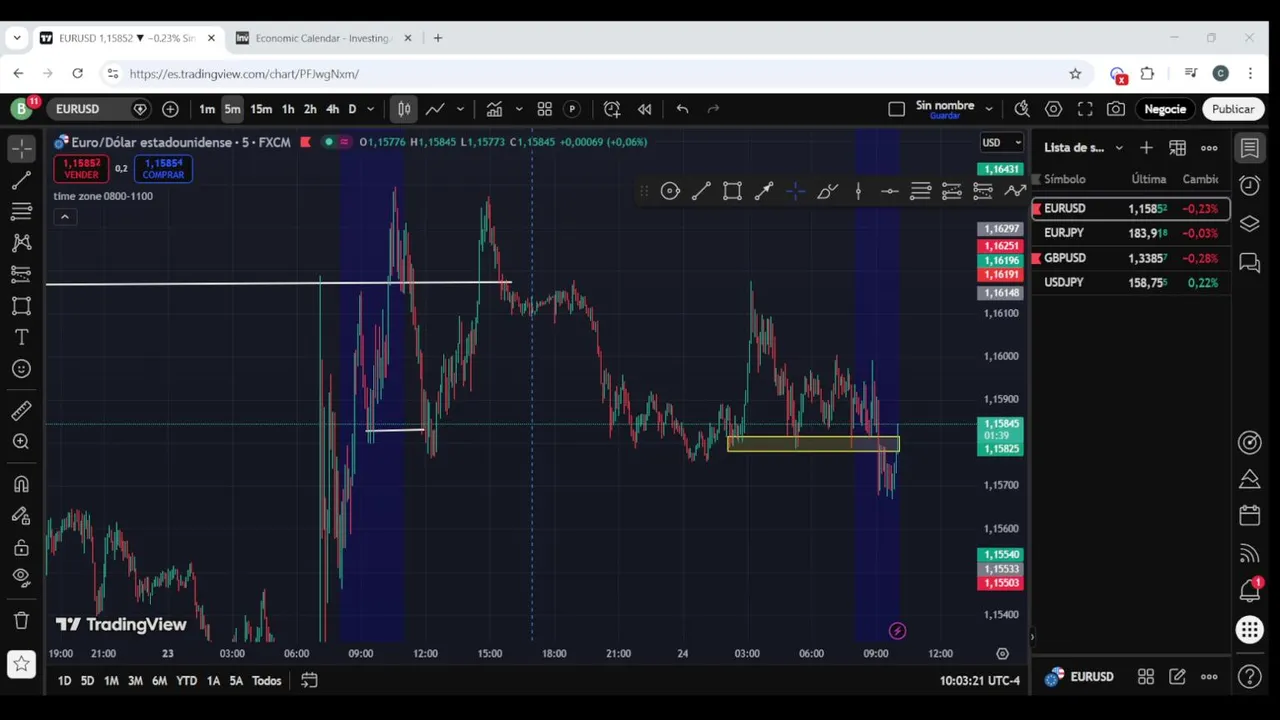Select the 1D date range
The height and width of the screenshot is (720, 1280).
[x=64, y=681]
